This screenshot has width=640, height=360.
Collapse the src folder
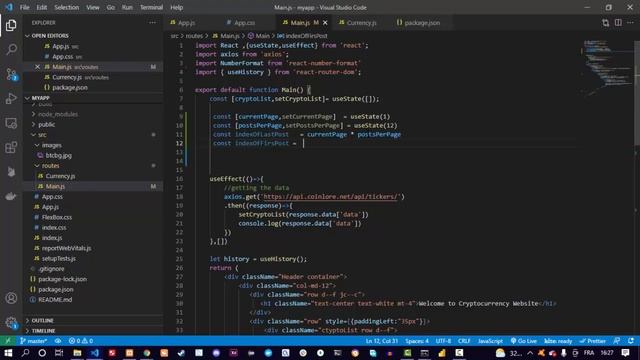(x=42, y=135)
